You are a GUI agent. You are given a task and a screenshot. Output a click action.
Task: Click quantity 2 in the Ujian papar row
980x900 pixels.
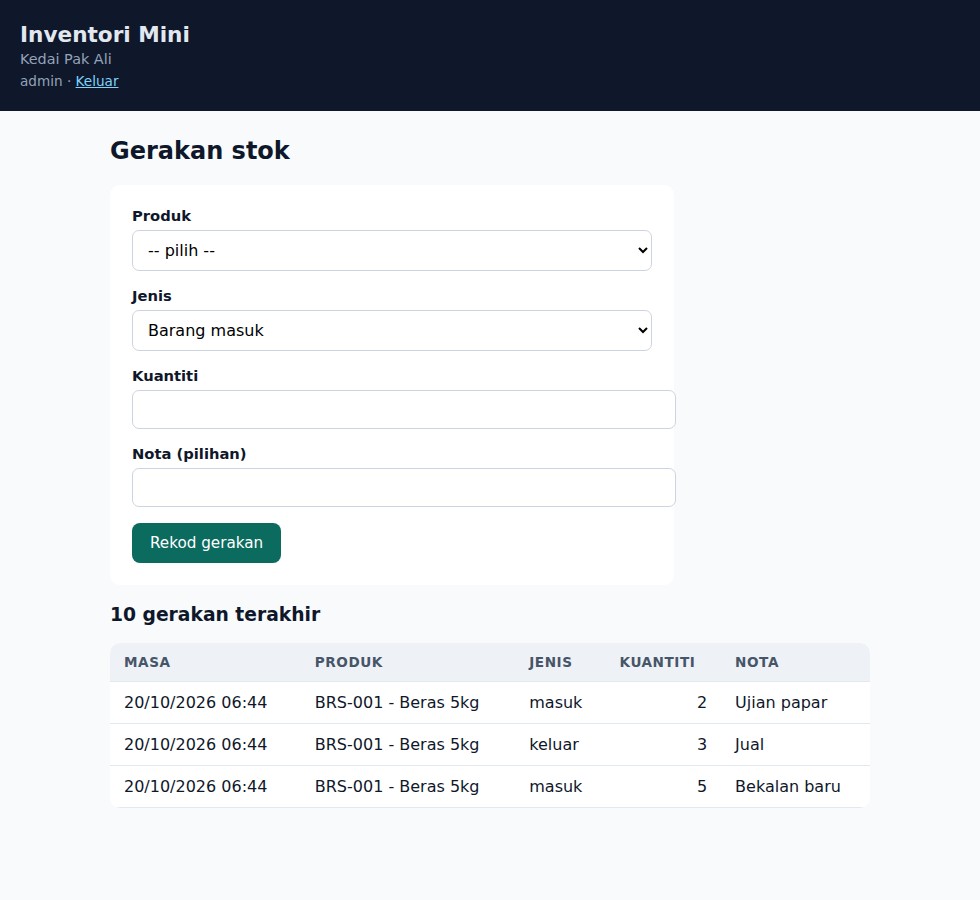(x=702, y=702)
